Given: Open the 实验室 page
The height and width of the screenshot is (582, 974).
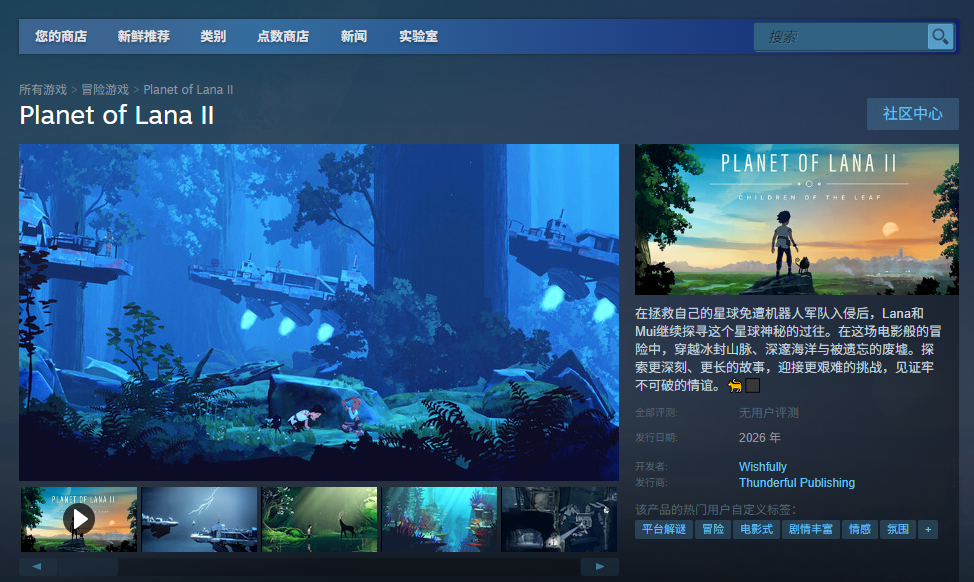Looking at the screenshot, I should click(x=419, y=37).
